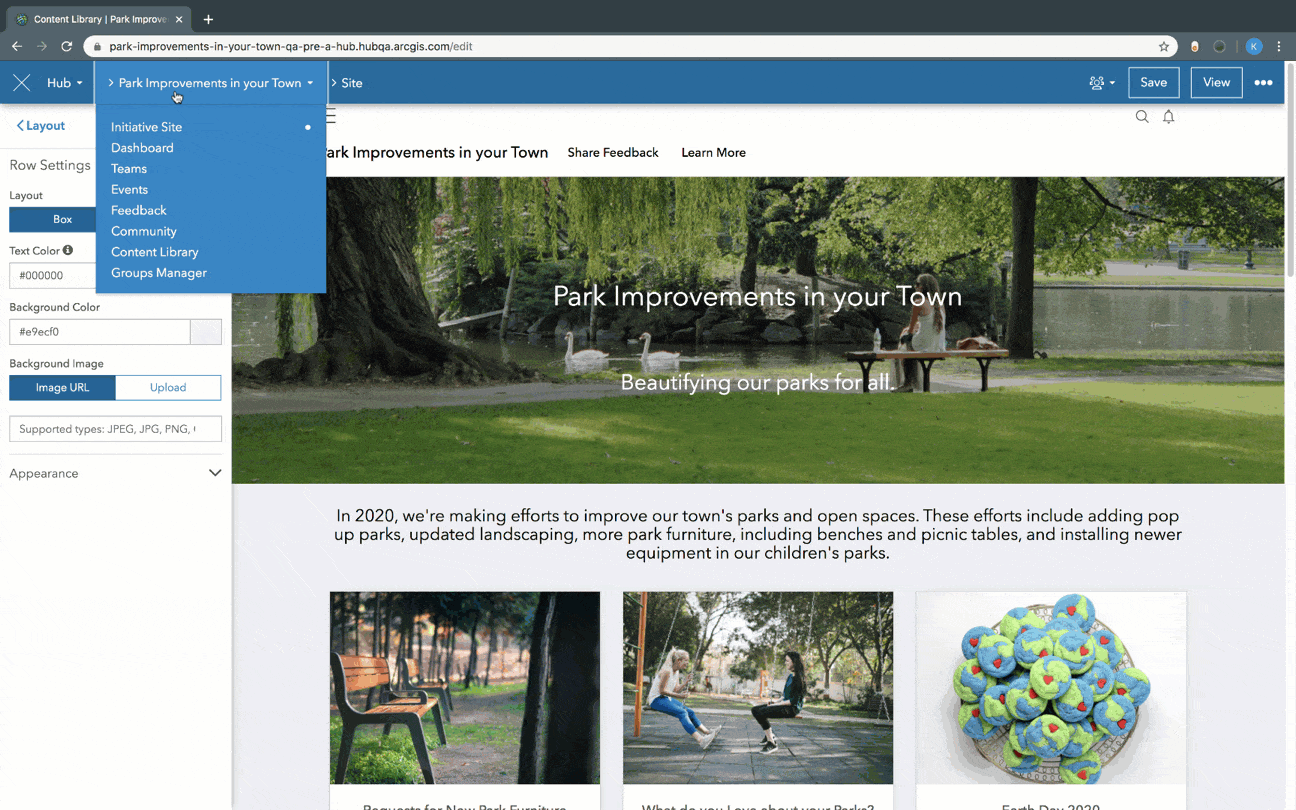Click the View button

tap(1217, 83)
